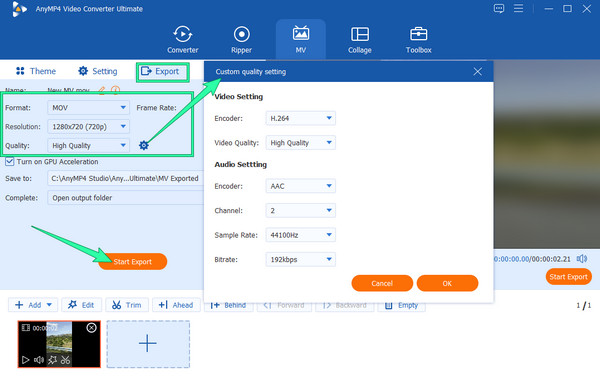This screenshot has height=384, width=600.
Task: Expand the Bitrate dropdown 192kbps
Action: point(300,259)
